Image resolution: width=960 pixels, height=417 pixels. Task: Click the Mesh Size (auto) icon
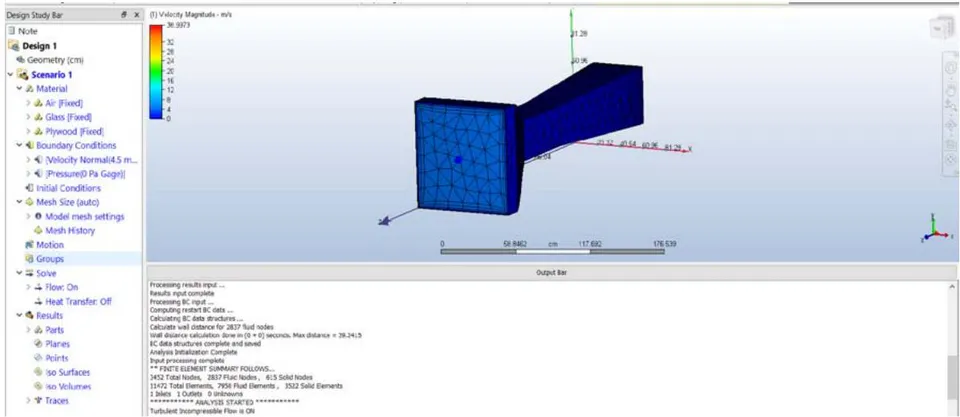point(29,202)
